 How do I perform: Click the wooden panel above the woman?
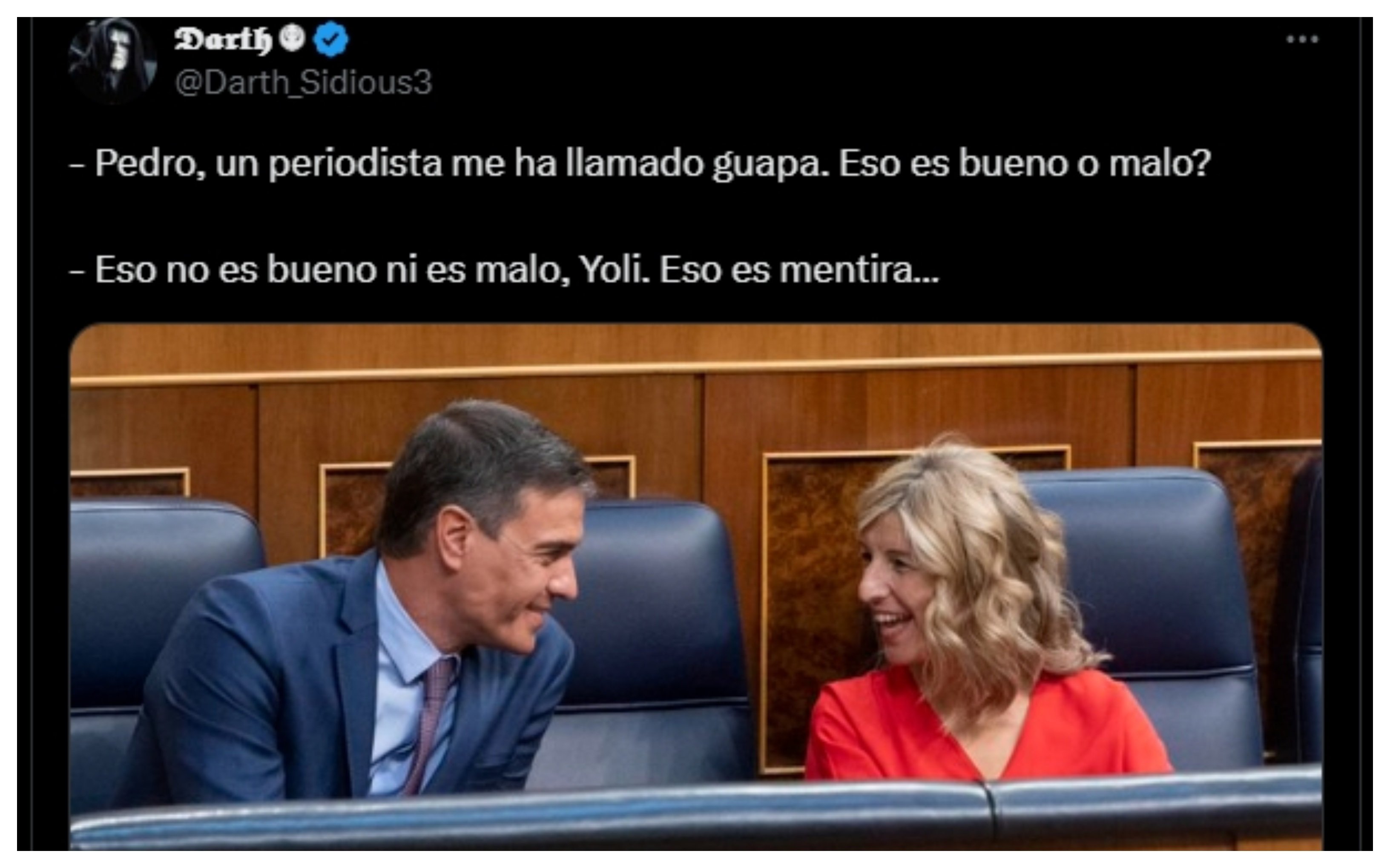919,410
